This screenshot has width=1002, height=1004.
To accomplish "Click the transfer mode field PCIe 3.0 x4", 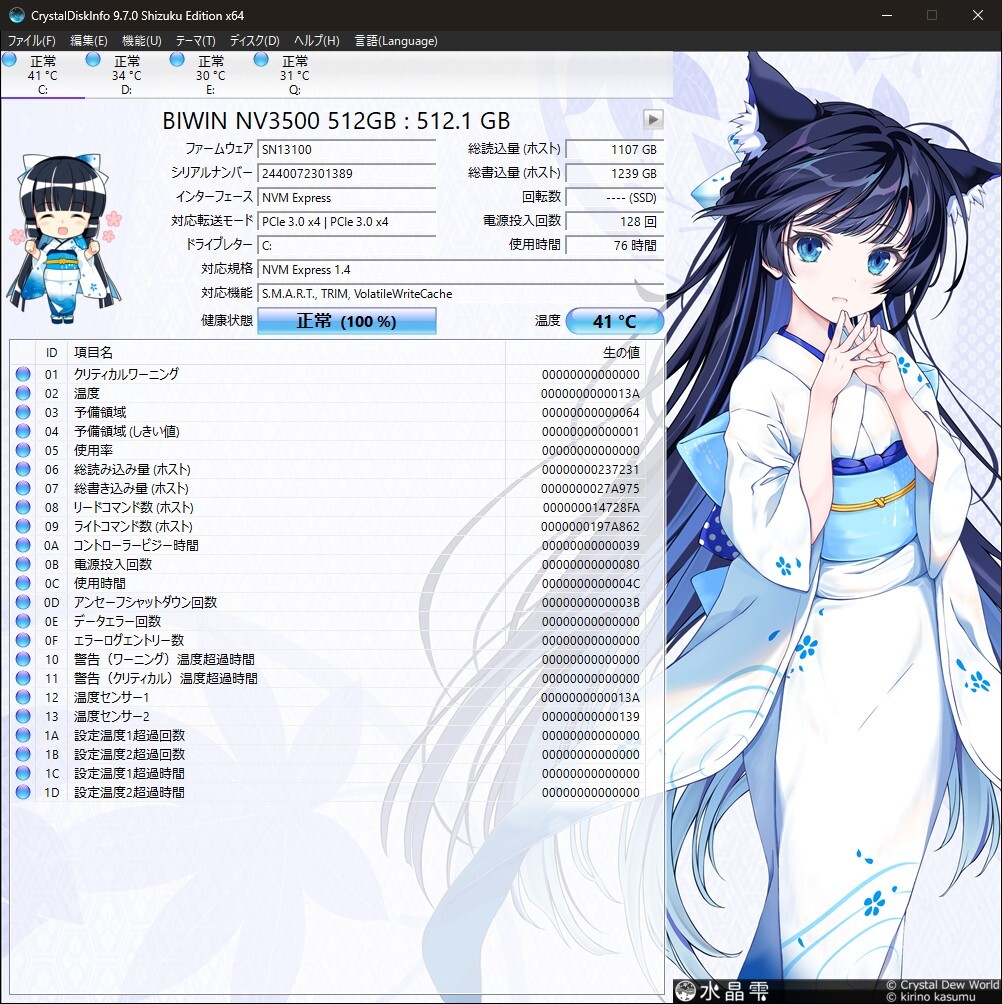I will click(x=346, y=222).
